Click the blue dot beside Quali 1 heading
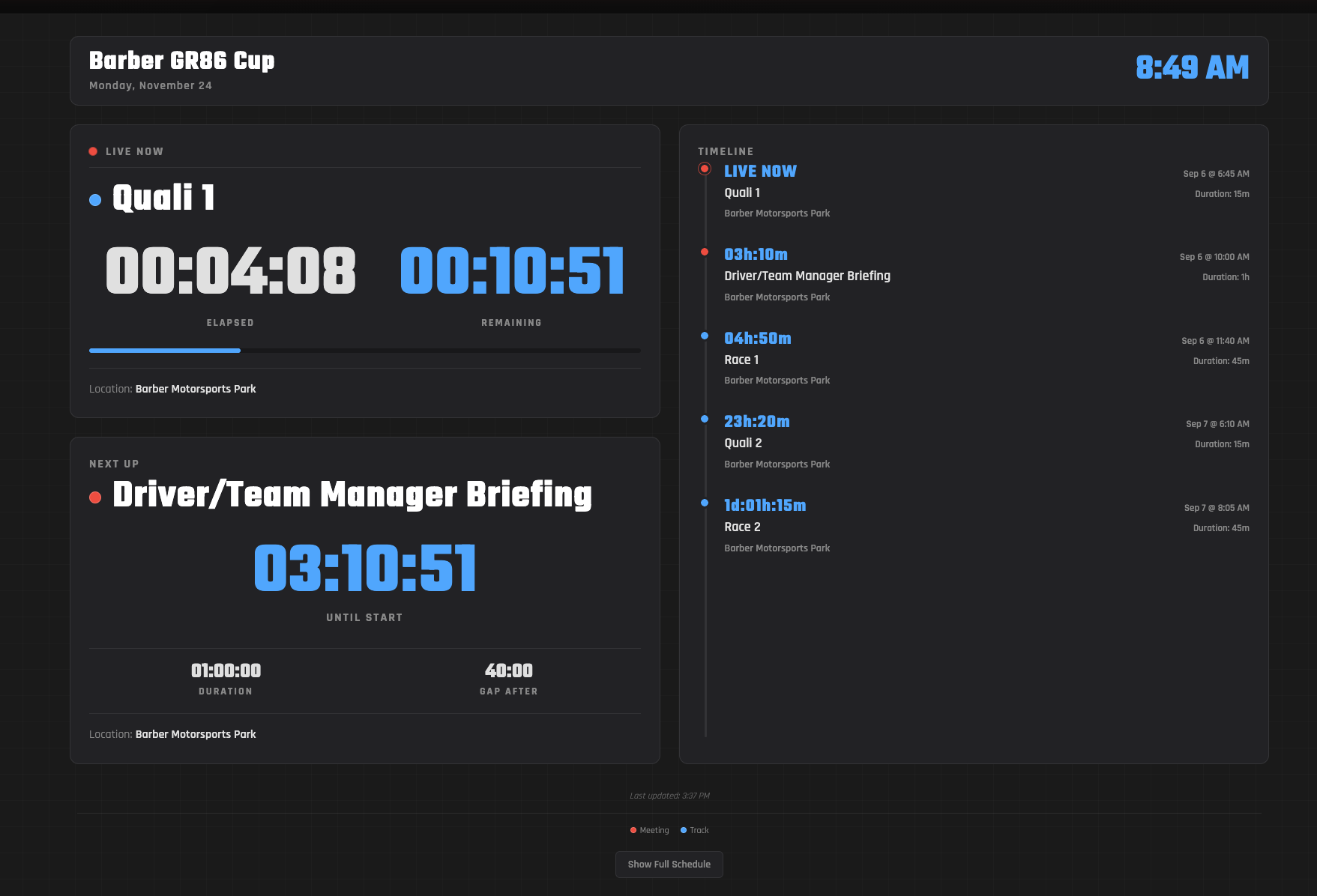The height and width of the screenshot is (896, 1317). click(x=95, y=200)
